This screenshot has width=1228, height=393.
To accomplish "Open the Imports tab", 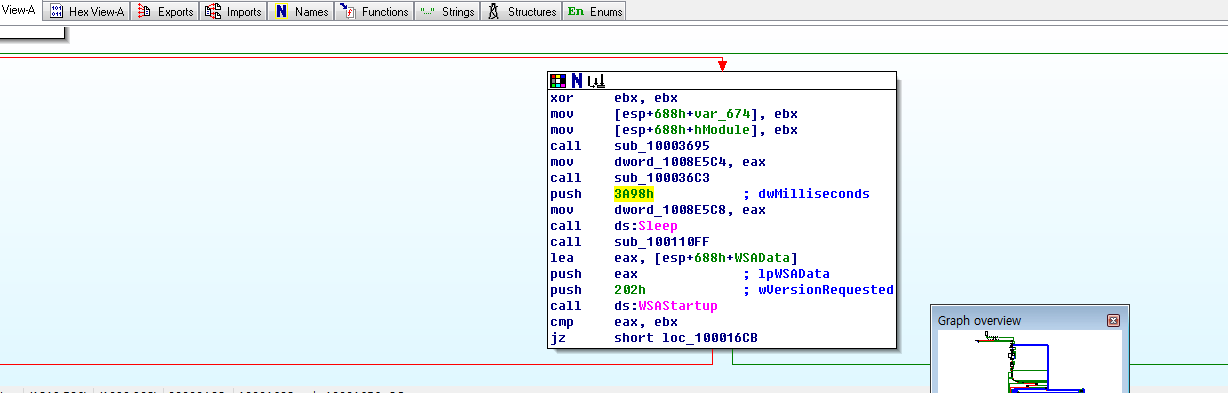I will tap(233, 12).
